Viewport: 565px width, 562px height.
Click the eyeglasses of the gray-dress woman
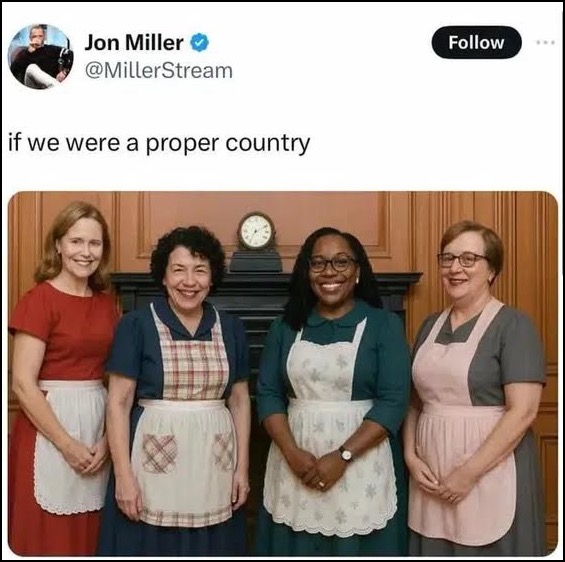click(462, 259)
